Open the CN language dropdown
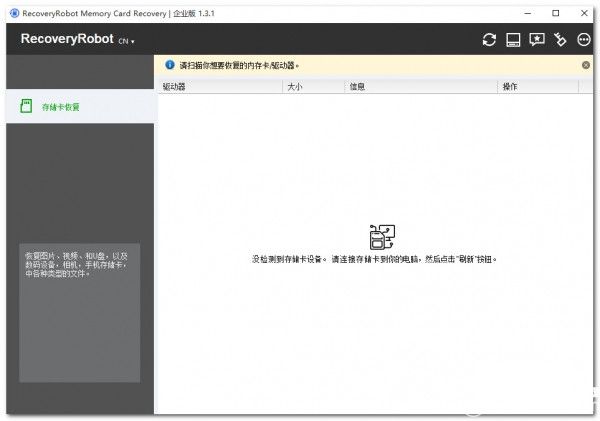600x421 pixels. click(x=126, y=41)
